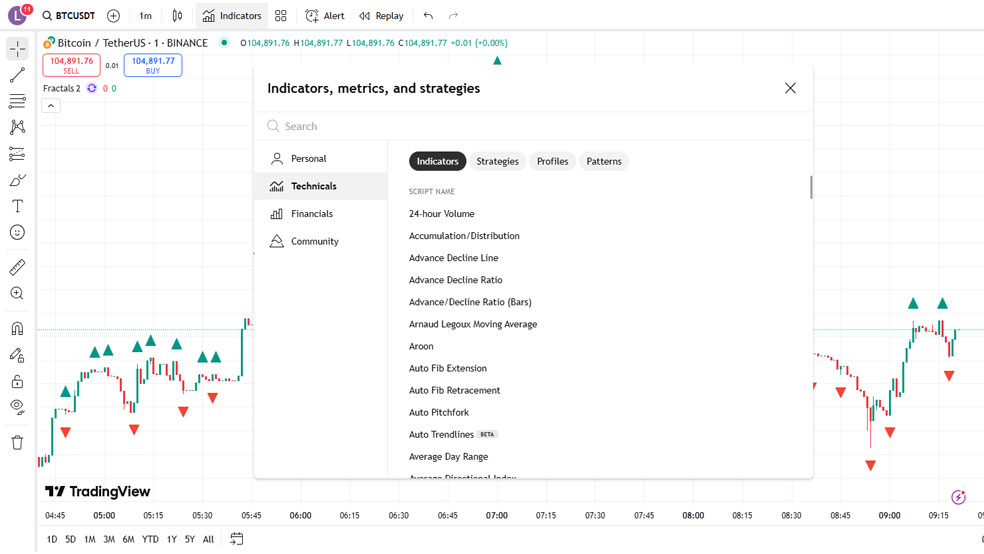The width and height of the screenshot is (984, 554).
Task: Remove drawings with the trash icon
Action: pyautogui.click(x=18, y=442)
